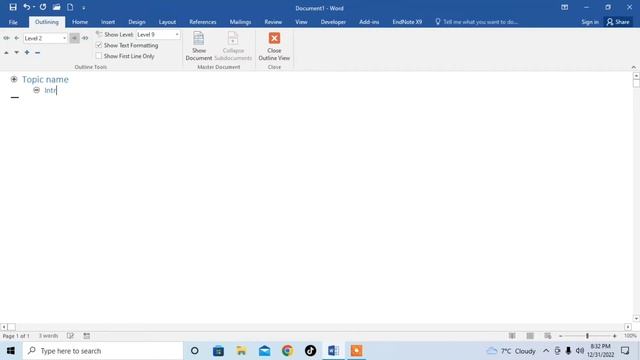Close Outline View with red X
This screenshot has width=640, height=360.
[x=274, y=46]
